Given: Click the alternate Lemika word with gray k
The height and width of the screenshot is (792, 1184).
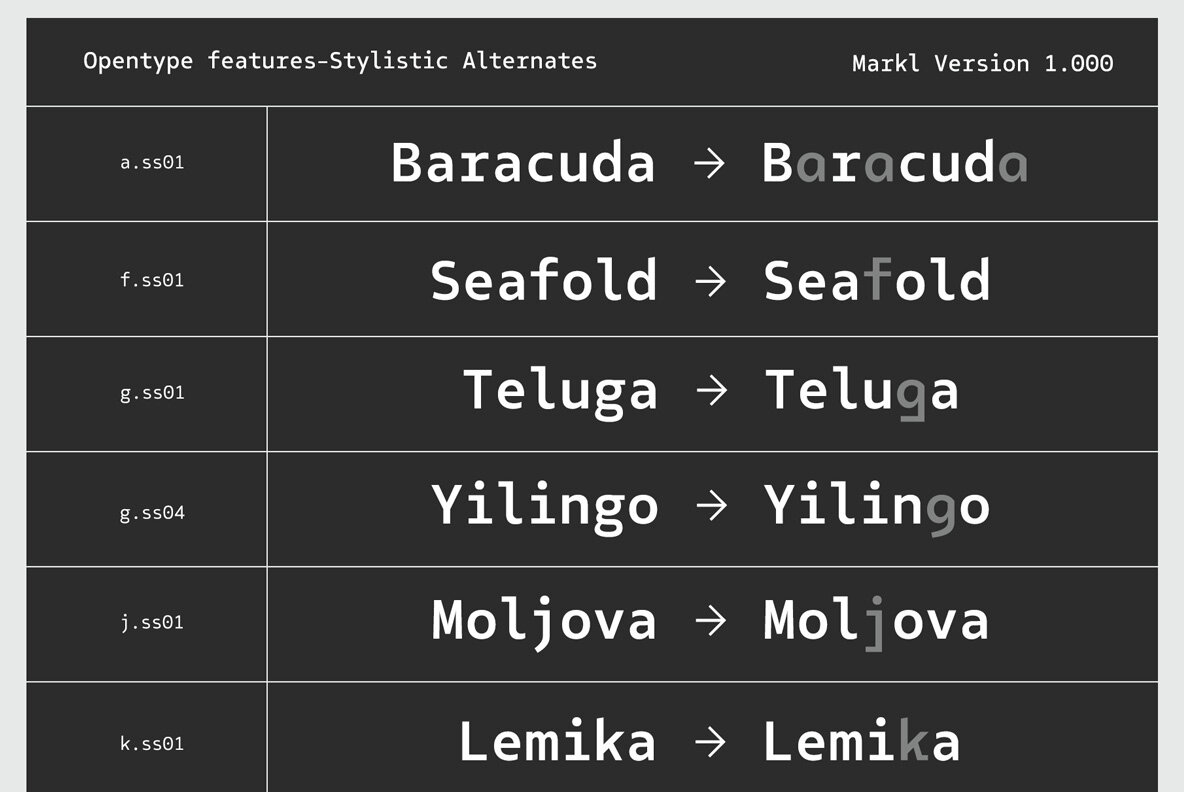Looking at the screenshot, I should (x=861, y=742).
